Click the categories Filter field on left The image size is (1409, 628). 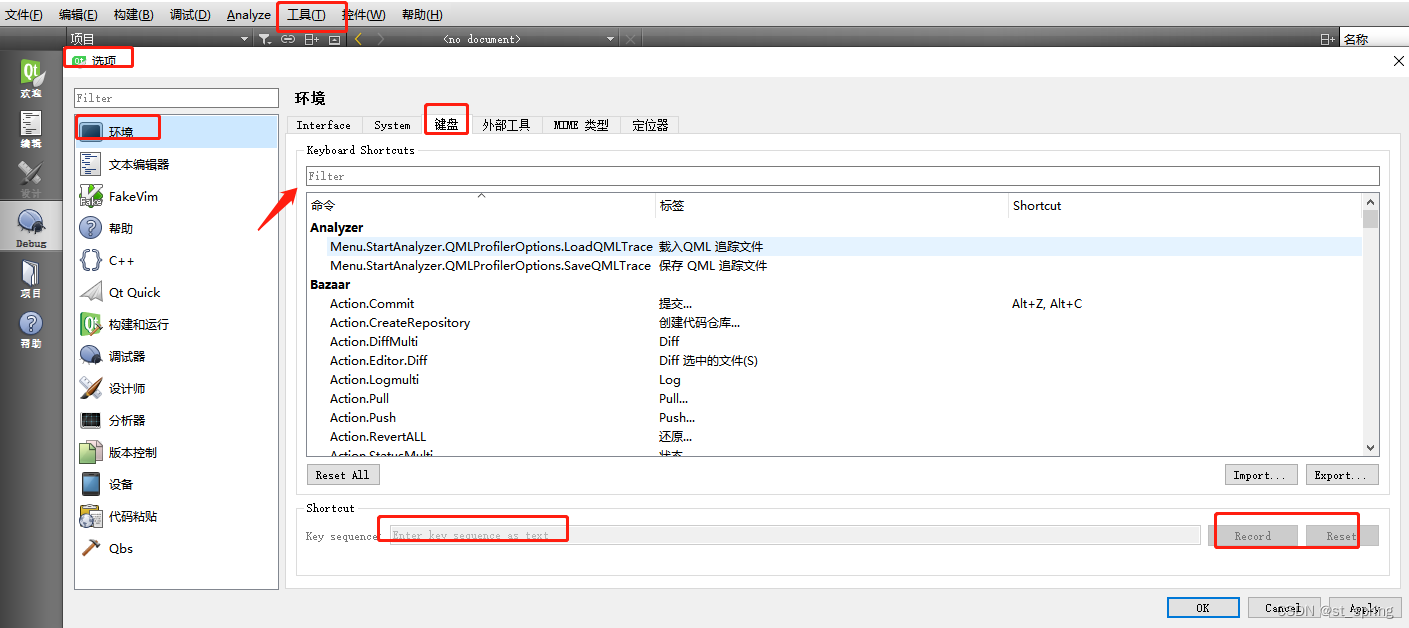tap(176, 98)
